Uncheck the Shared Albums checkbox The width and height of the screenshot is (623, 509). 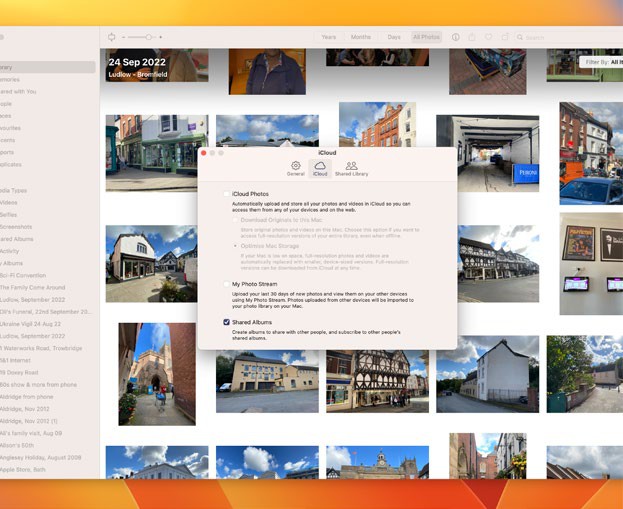click(x=227, y=322)
